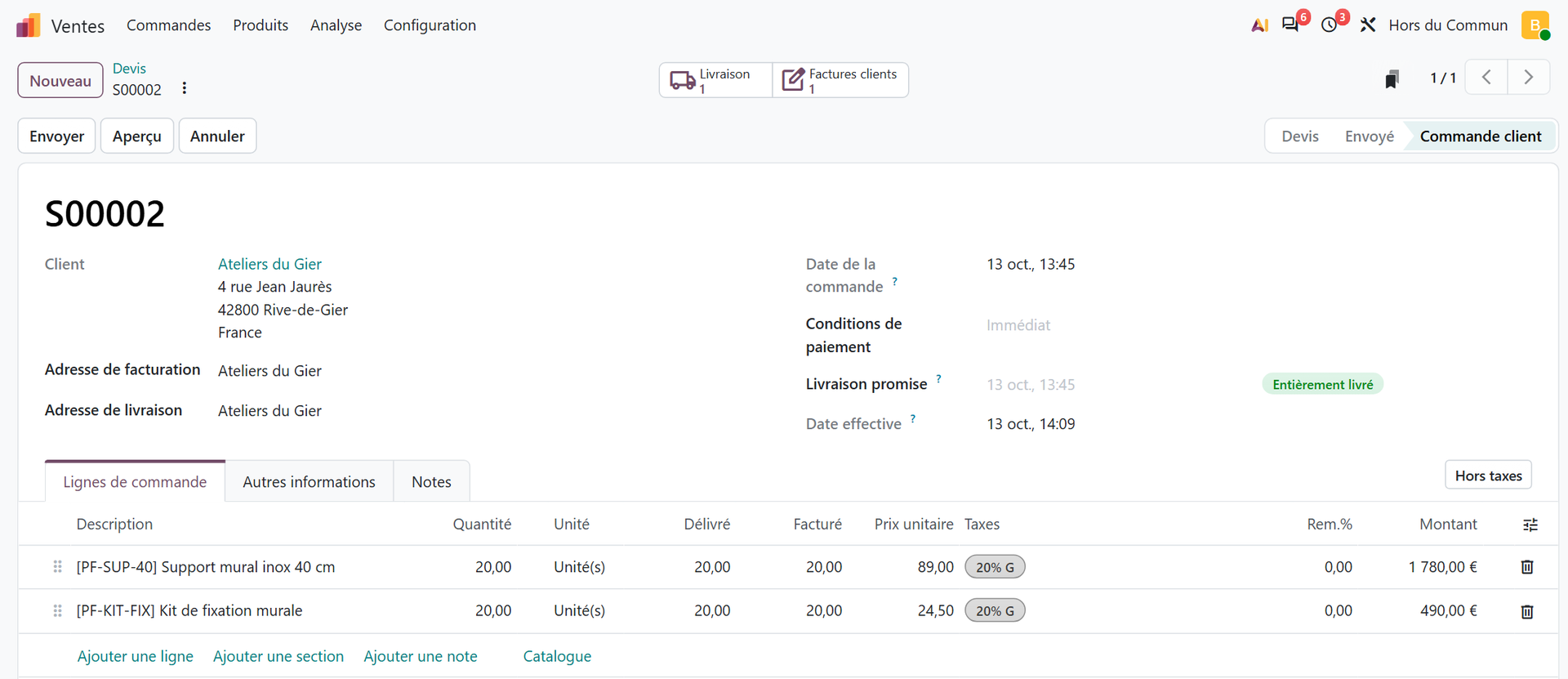Grab the drag handle of Kit de fixation line
Screen dimensions: 1568x679
point(57,611)
